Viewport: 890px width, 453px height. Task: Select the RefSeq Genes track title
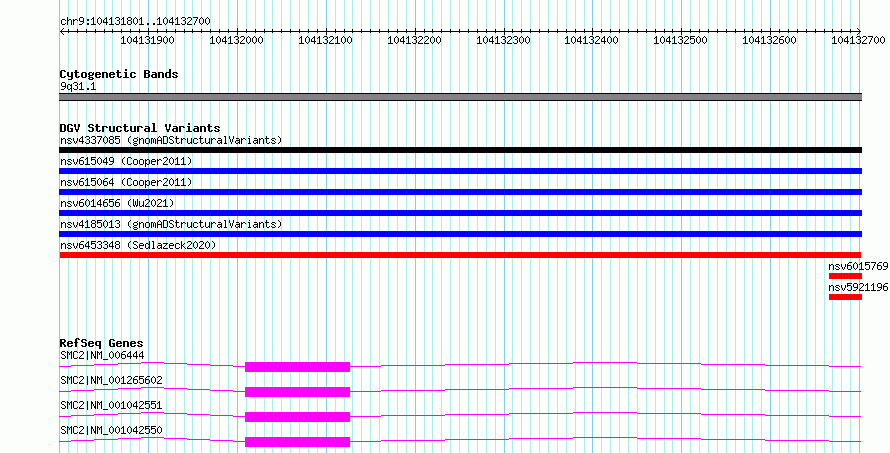pyautogui.click(x=101, y=343)
